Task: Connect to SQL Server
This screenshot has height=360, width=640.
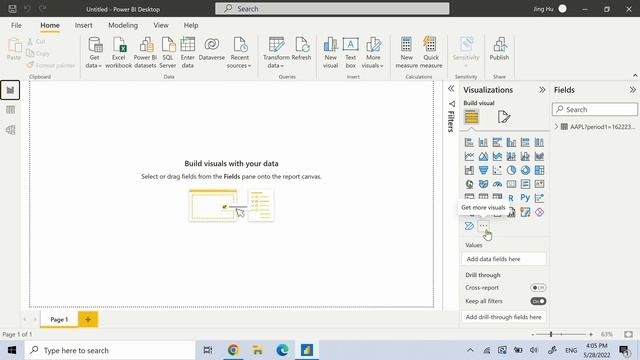Action: (168, 52)
